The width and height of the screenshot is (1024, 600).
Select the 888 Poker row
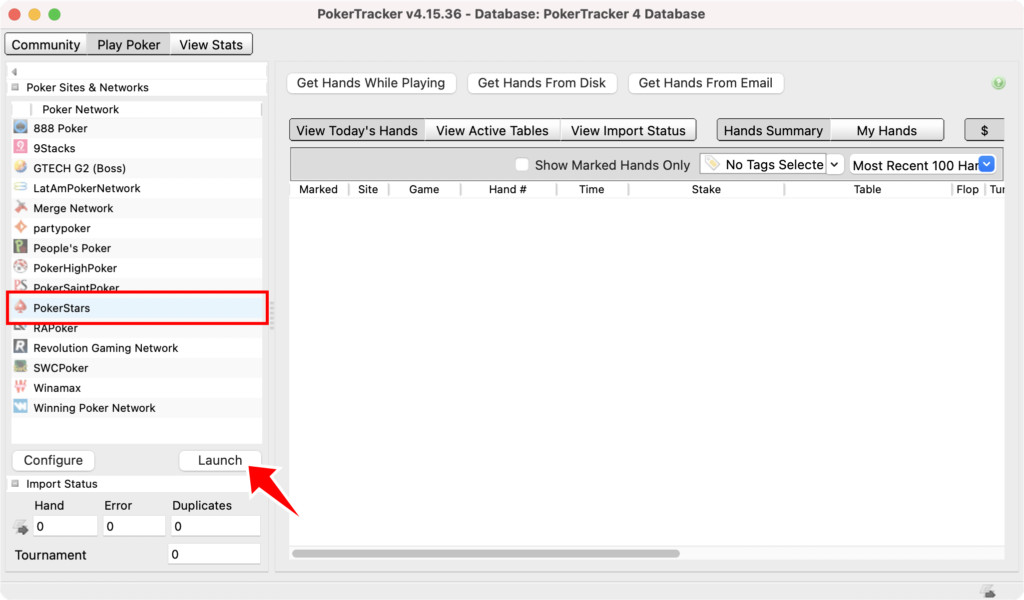136,128
